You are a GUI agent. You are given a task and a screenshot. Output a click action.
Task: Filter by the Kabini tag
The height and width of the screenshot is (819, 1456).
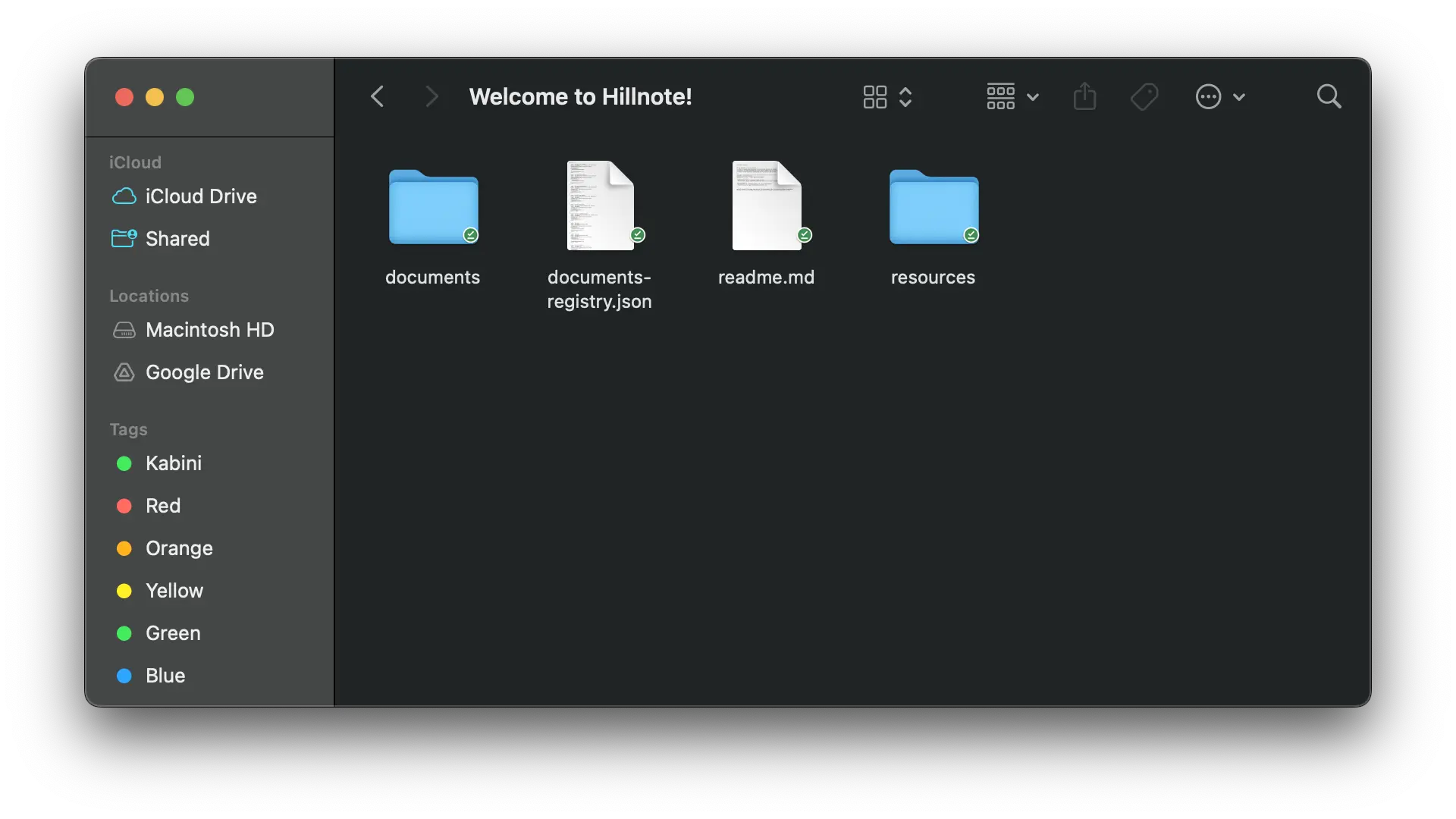click(174, 463)
